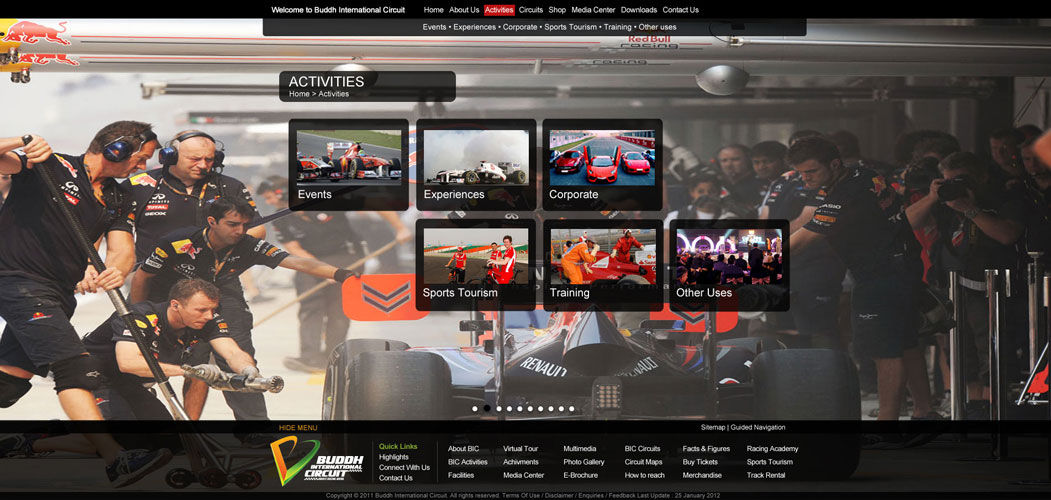Open the Sports Tourism tile
Screen dimensions: 1051x500
click(475, 264)
